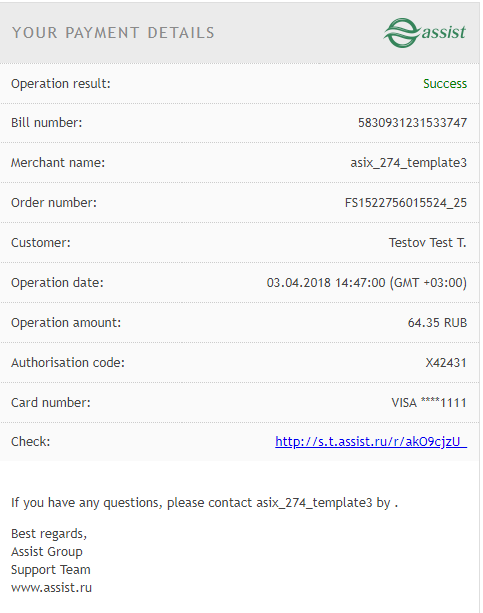Click the Assist Group signature line

coord(47,552)
